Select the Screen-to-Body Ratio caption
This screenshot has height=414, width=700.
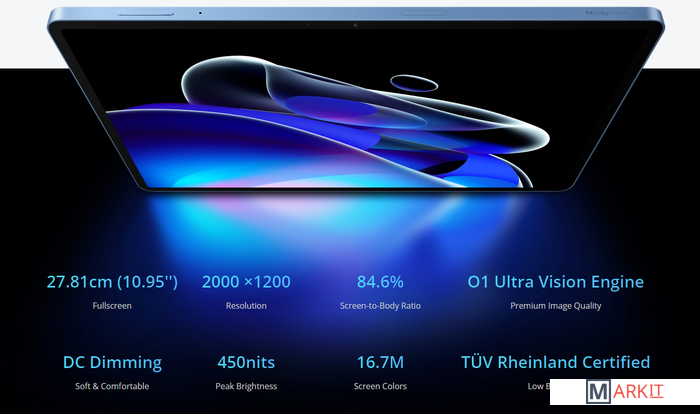click(380, 306)
